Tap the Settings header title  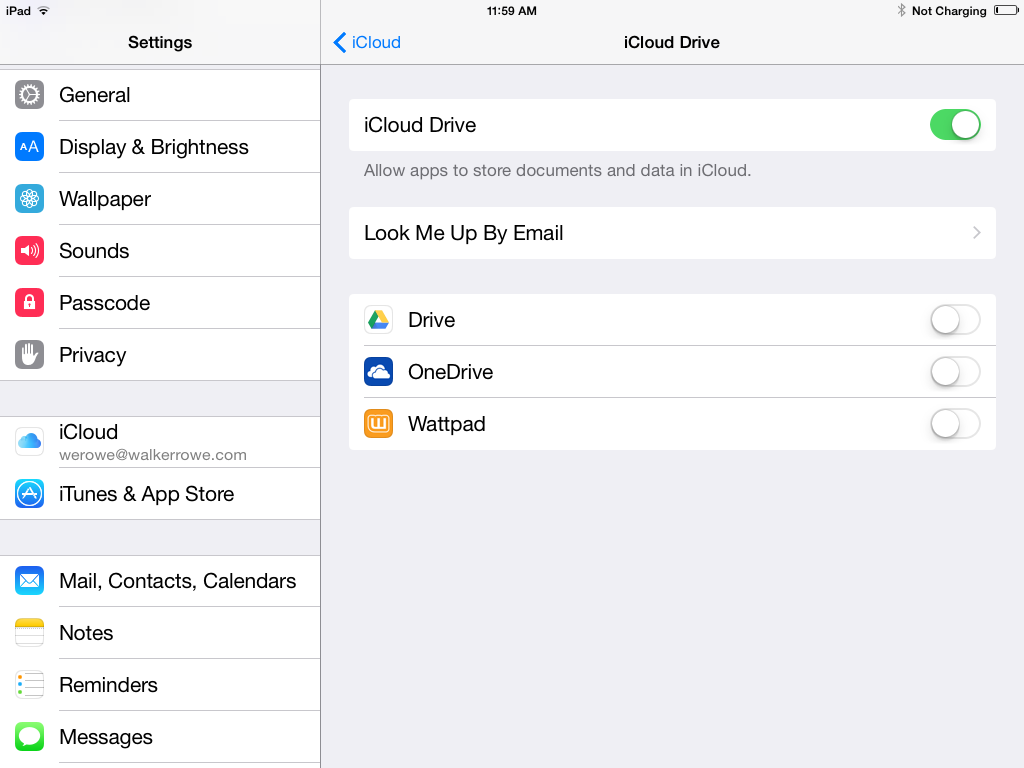[160, 42]
